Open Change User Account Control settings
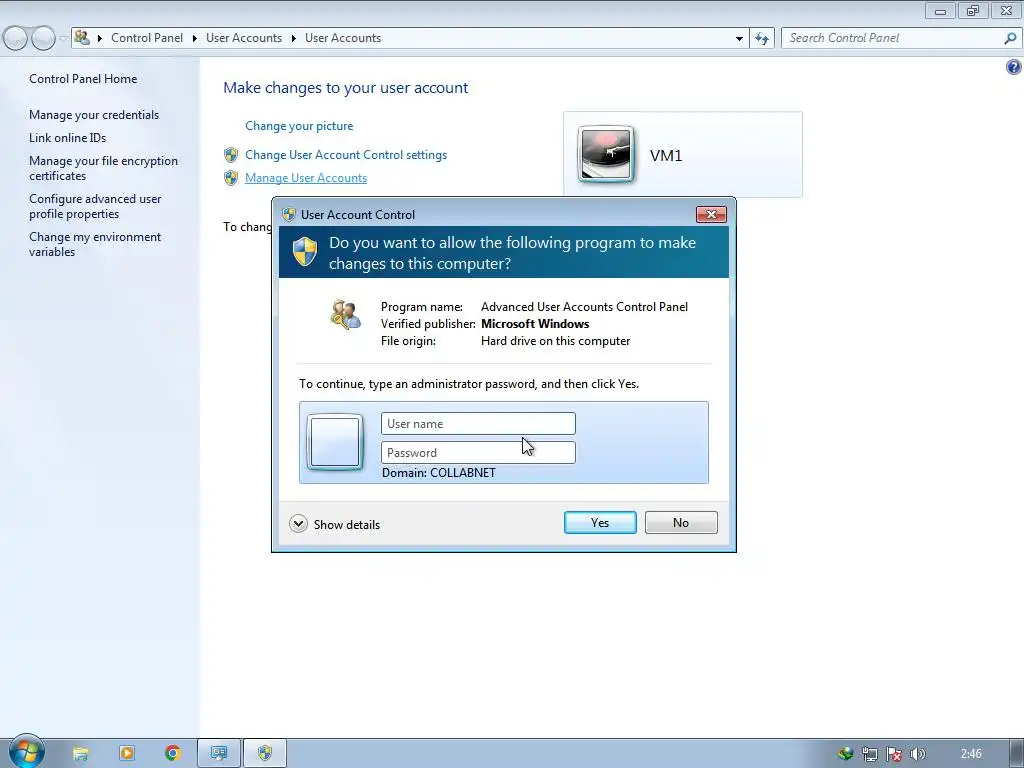 click(x=346, y=155)
